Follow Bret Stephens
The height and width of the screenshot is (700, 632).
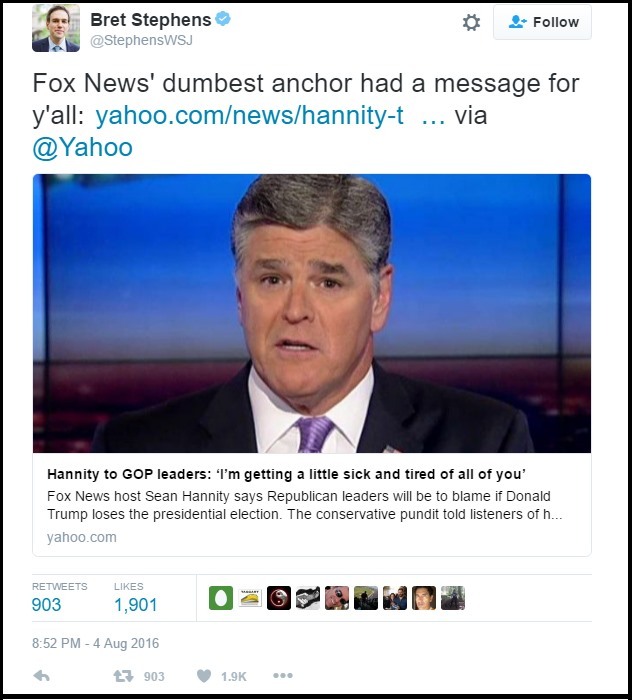point(542,22)
